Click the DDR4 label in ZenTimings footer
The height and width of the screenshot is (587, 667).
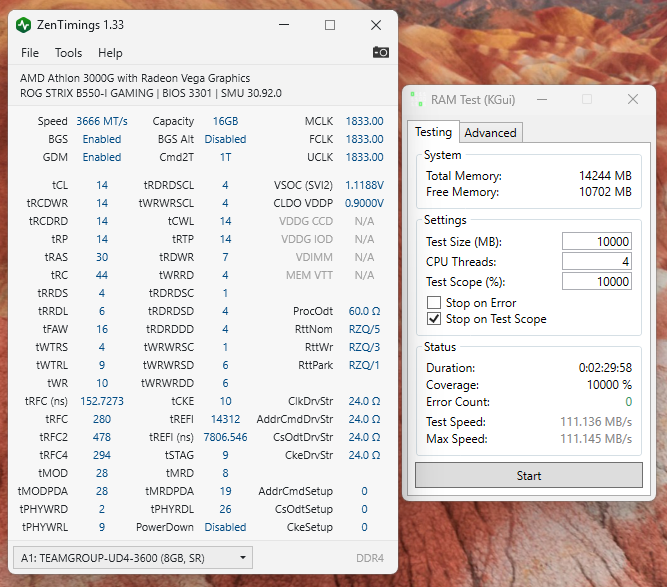[x=370, y=558]
